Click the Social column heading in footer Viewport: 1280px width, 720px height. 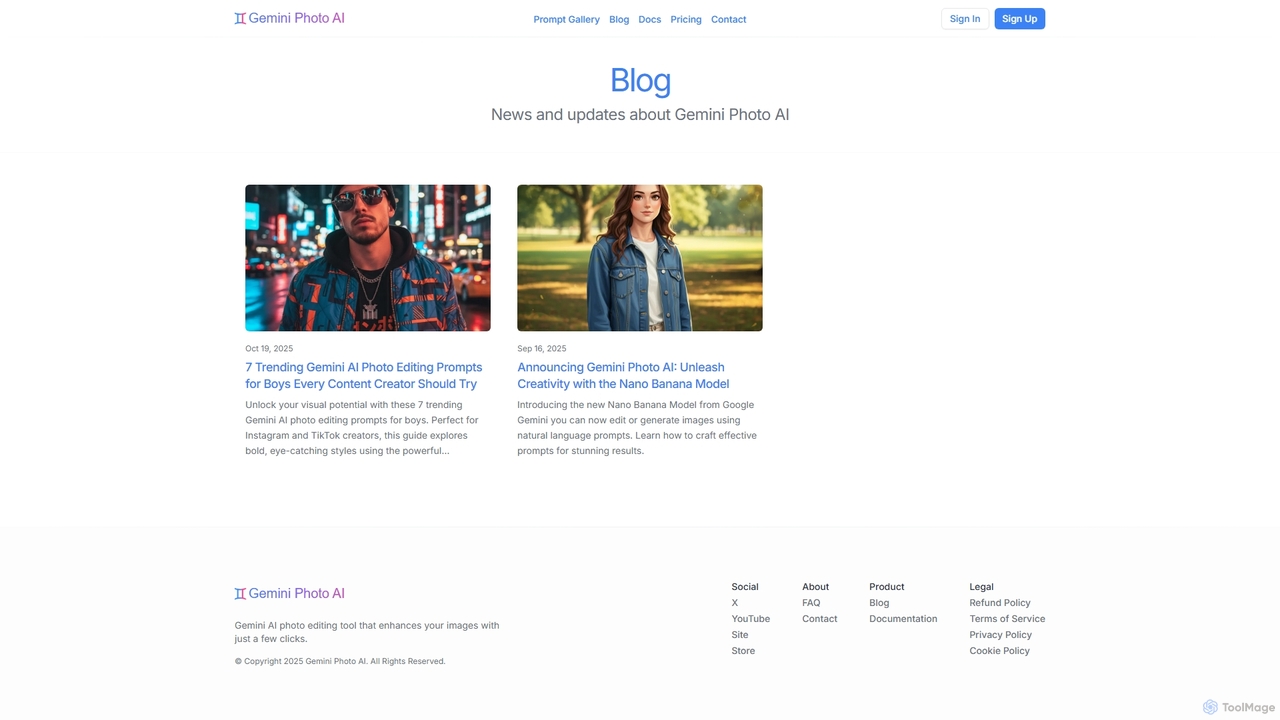pos(745,587)
